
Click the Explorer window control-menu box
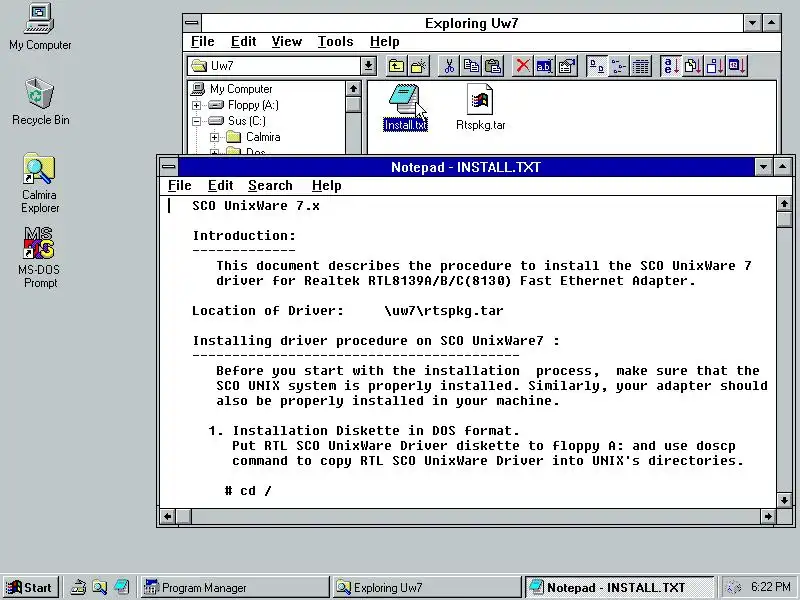(192, 23)
